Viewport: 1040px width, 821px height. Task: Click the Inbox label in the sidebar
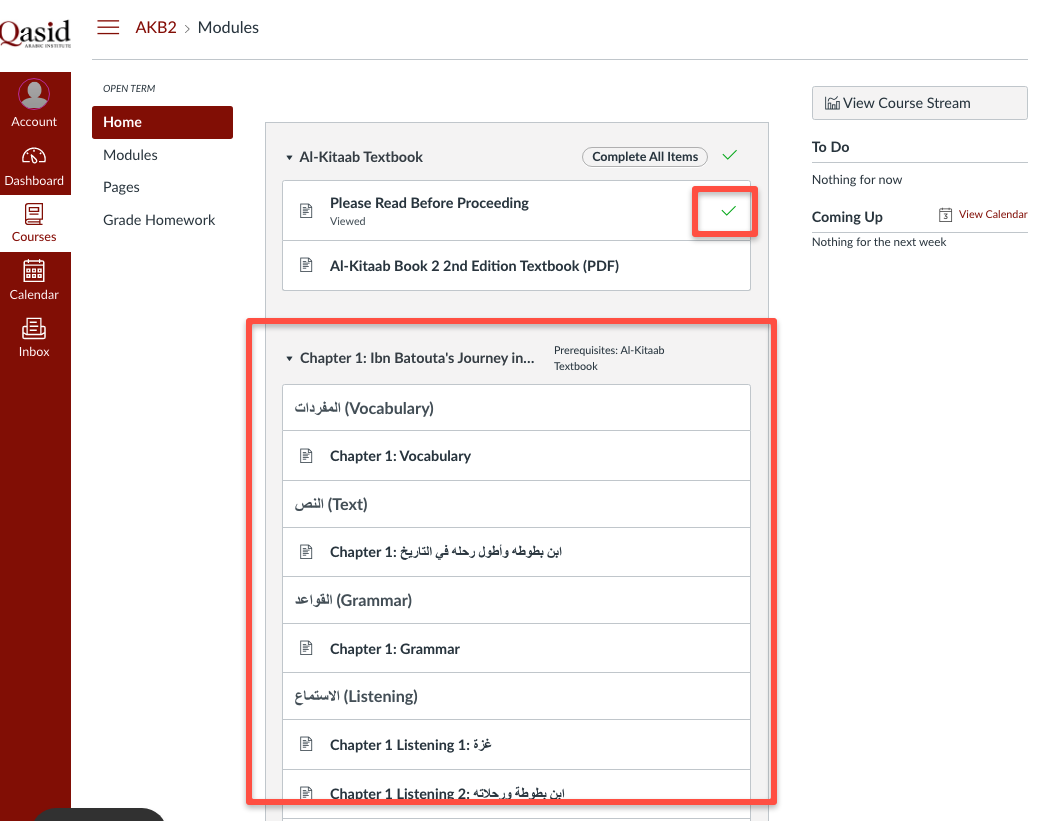pos(34,351)
